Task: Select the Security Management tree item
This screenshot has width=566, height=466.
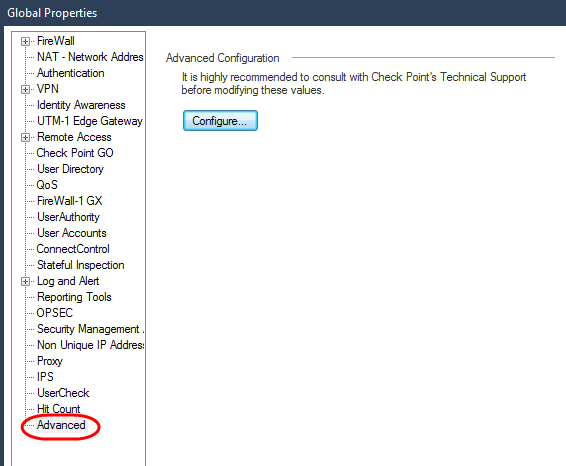Action: 90,329
